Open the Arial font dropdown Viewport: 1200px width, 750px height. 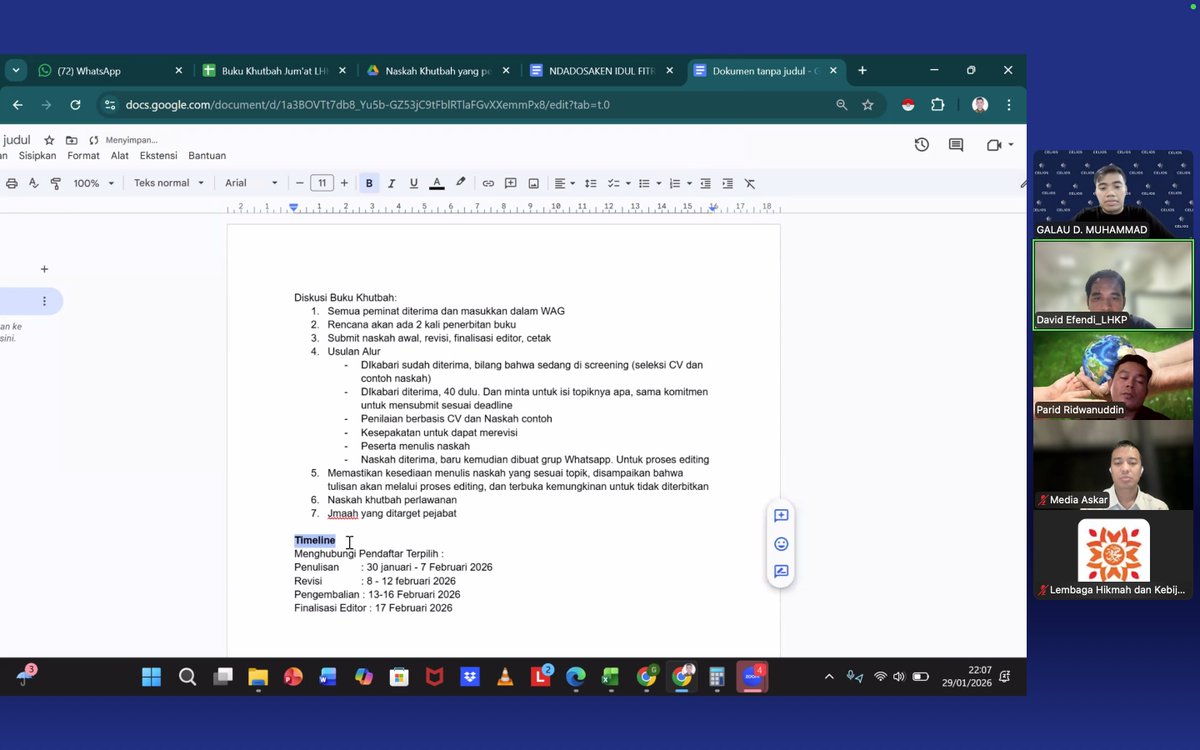pyautogui.click(x=250, y=183)
